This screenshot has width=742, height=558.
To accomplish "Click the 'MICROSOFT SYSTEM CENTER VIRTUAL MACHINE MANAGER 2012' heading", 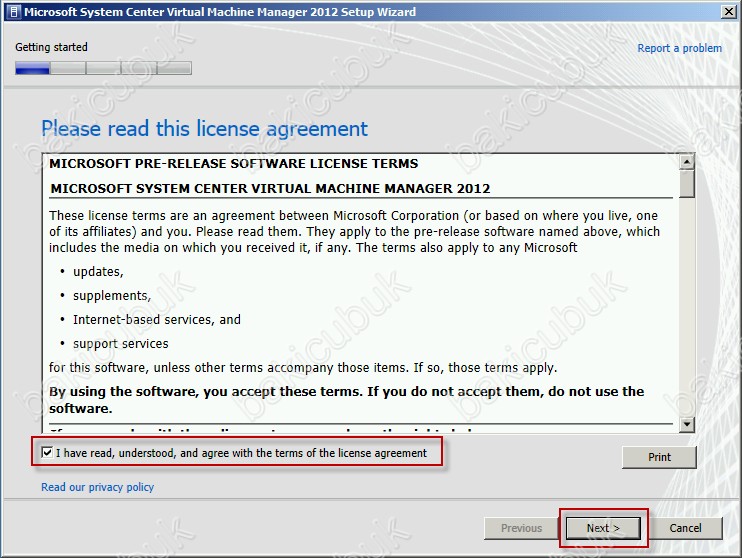I will pyautogui.click(x=270, y=188).
